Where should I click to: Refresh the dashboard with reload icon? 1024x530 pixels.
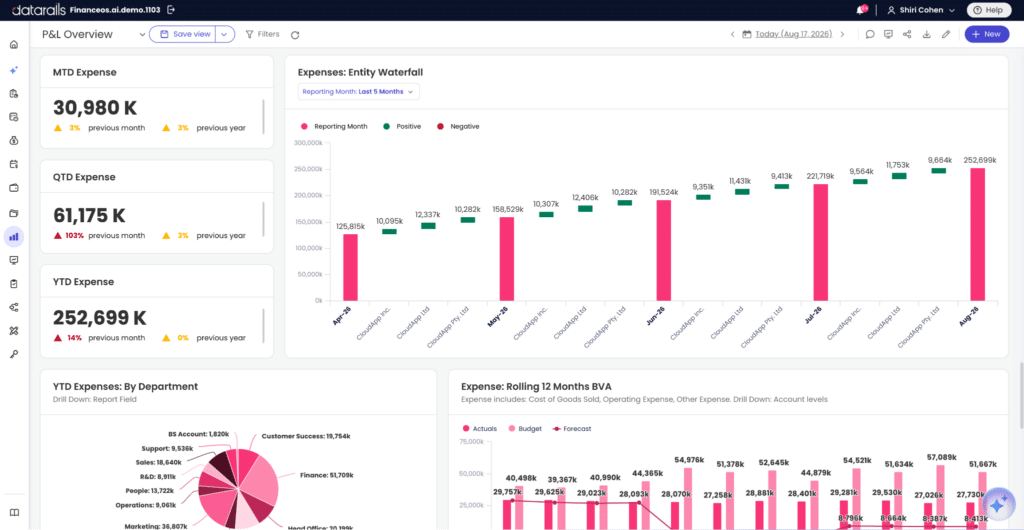295,35
